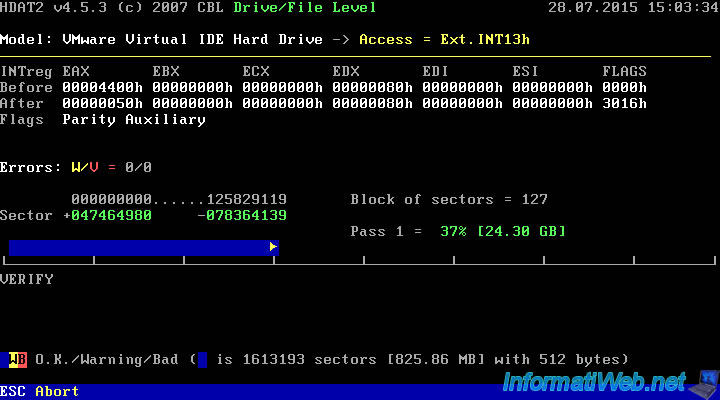The image size is (720, 400).
Task: Click the date and time 28.07.2015 15:03:34
Action: click(634, 8)
